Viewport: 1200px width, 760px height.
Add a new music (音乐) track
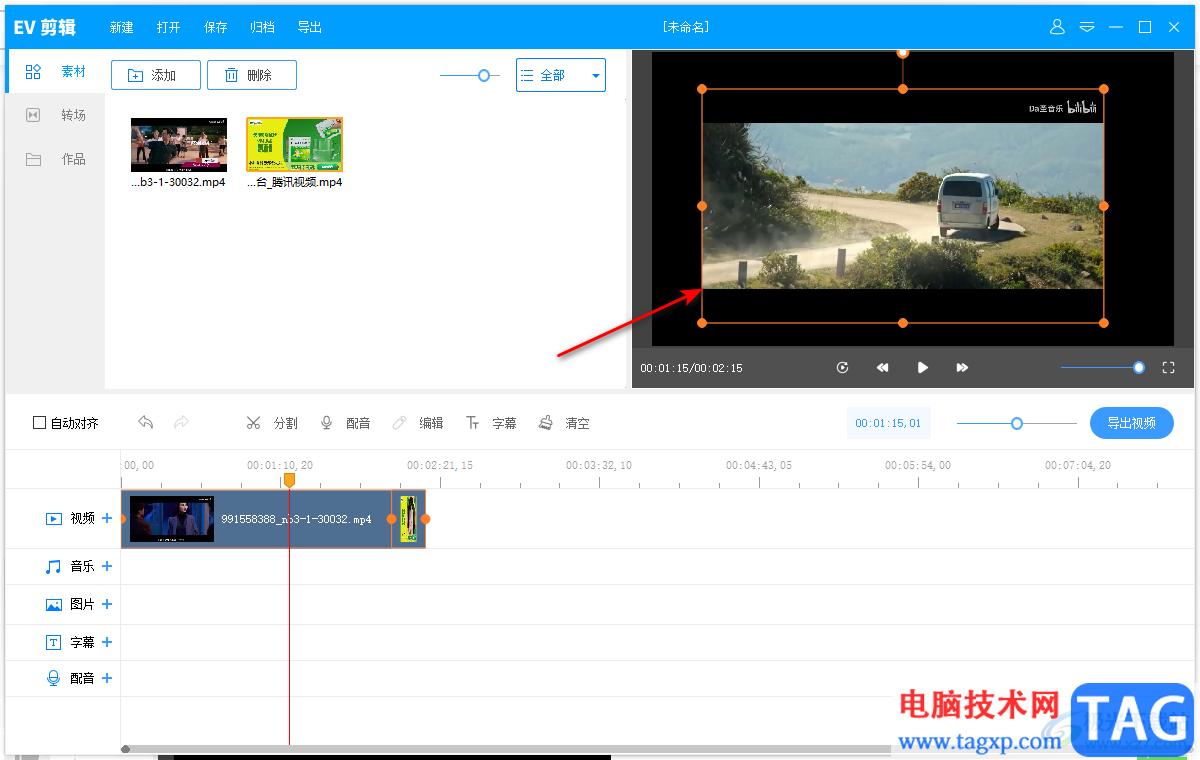107,566
